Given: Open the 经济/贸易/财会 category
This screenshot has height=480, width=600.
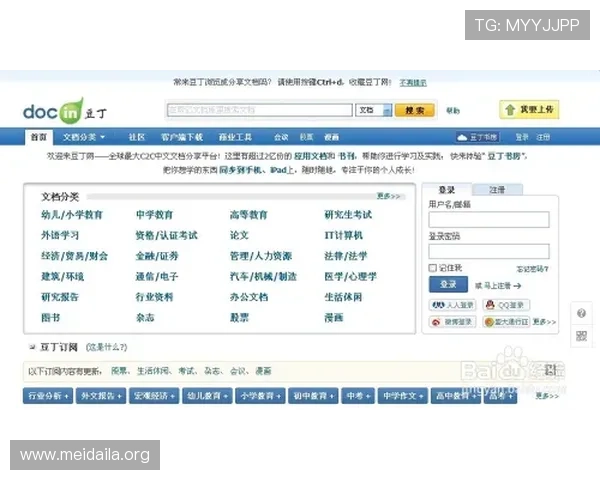Looking at the screenshot, I should (75, 256).
